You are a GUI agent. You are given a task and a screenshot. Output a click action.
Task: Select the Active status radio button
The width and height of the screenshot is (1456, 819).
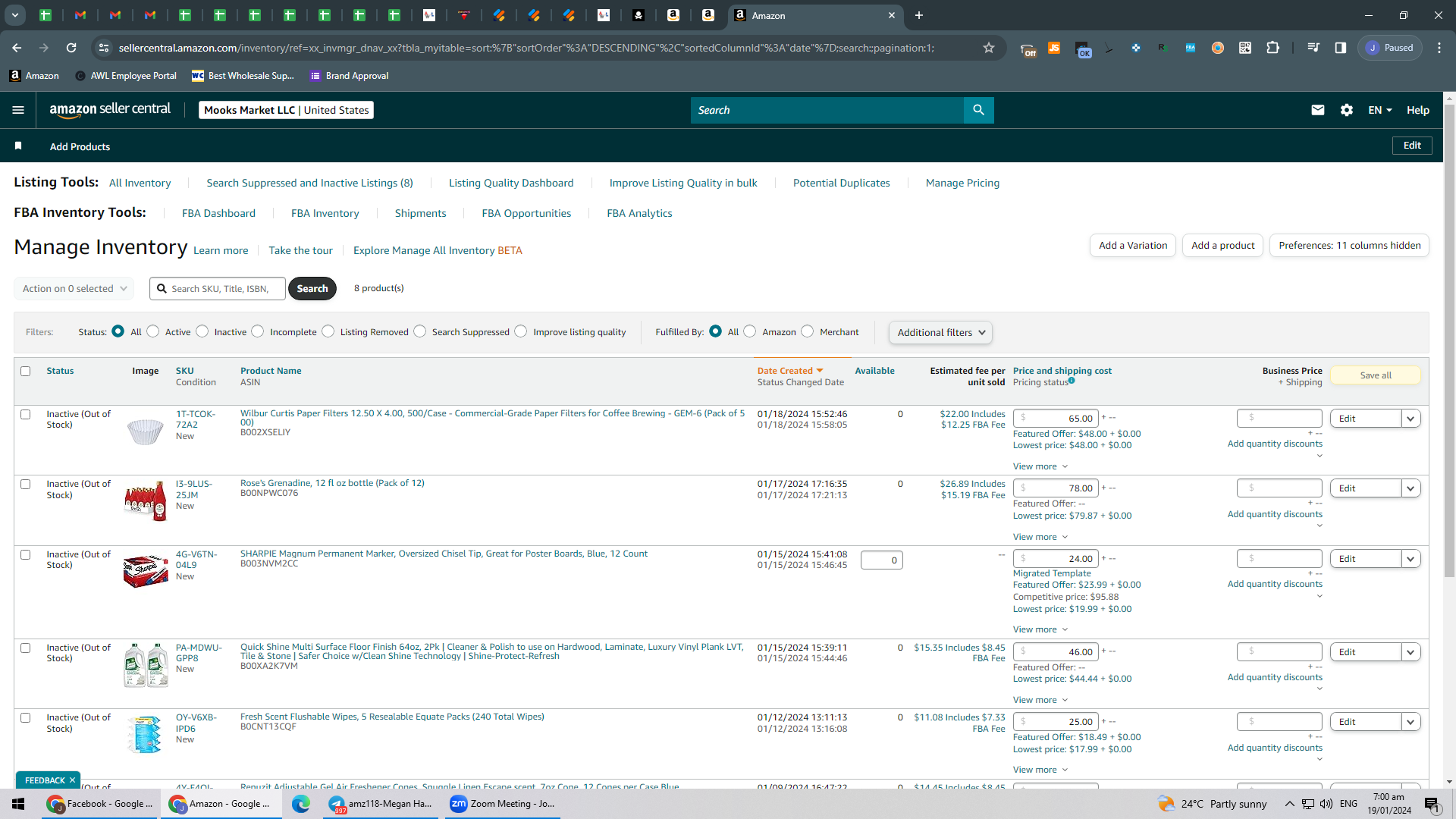(x=153, y=331)
